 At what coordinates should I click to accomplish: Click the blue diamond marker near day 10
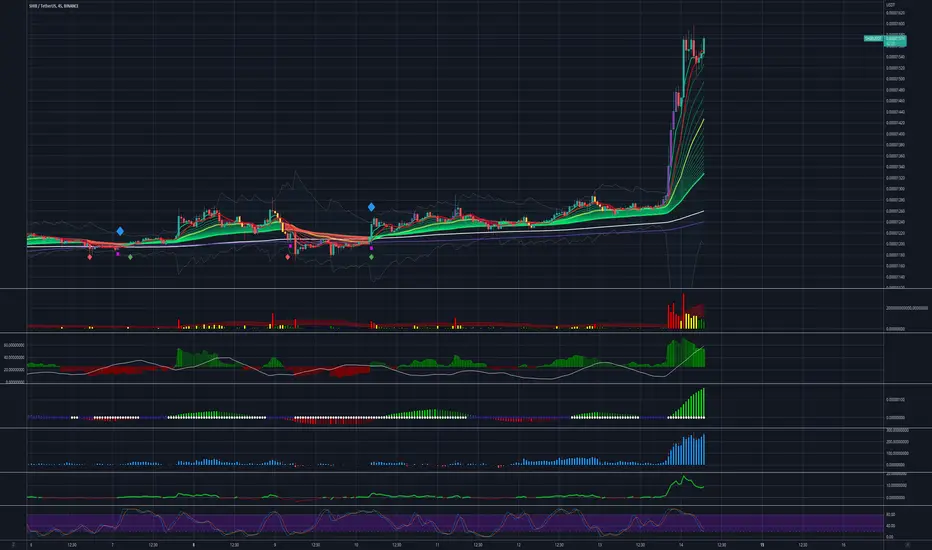point(371,207)
